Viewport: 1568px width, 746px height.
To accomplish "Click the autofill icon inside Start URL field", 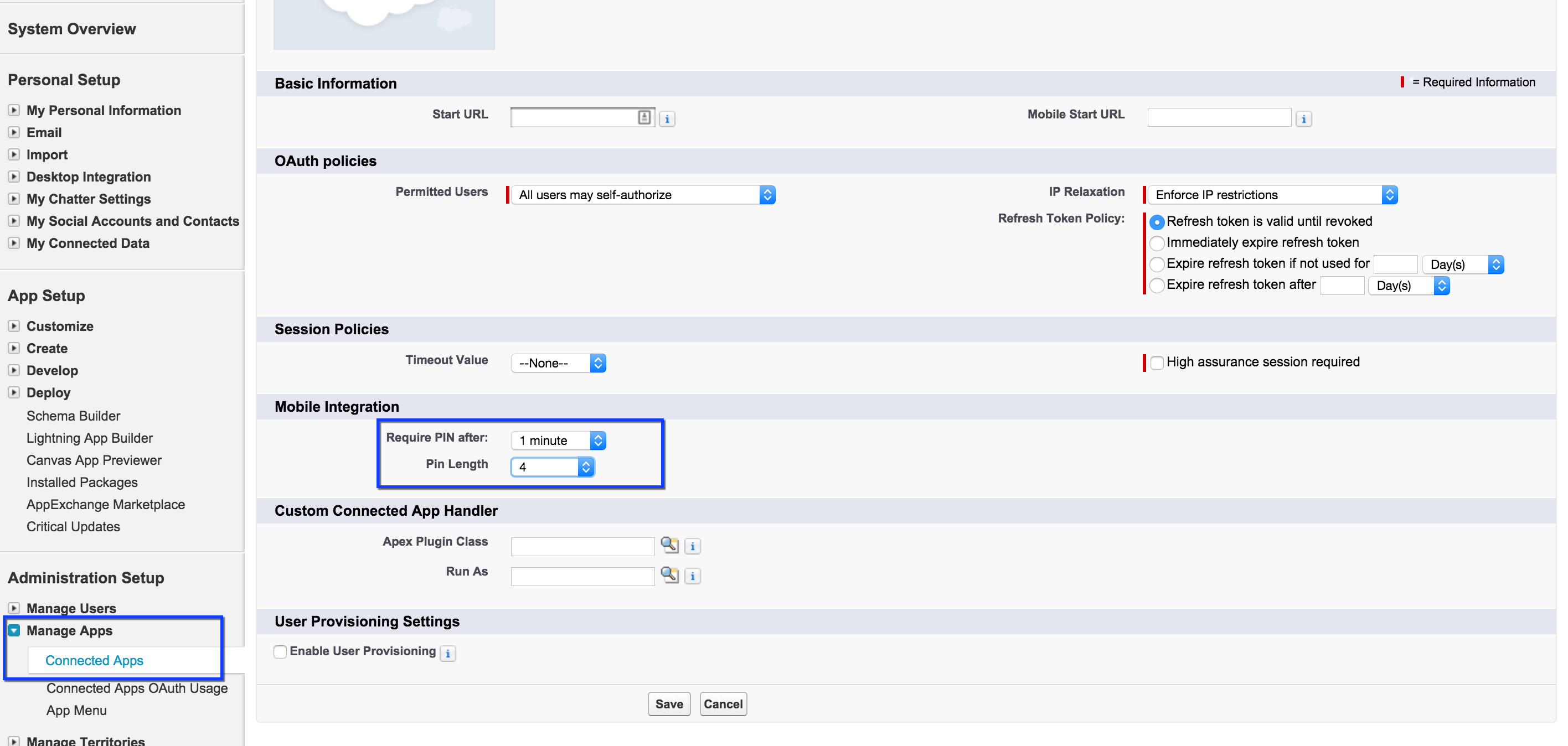I will click(644, 117).
